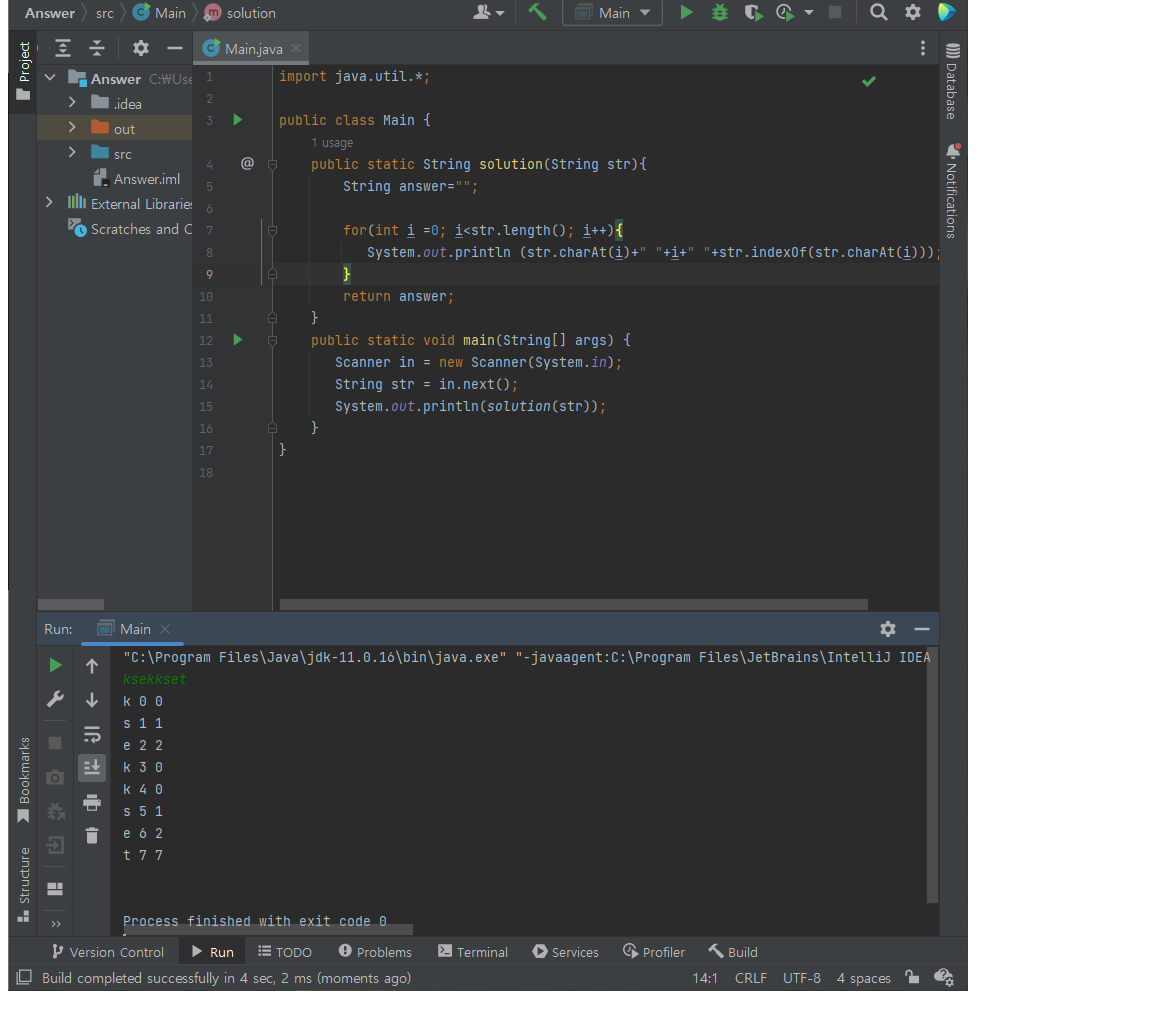This screenshot has width=1152, height=1033.
Task: Open the Code With Me user icon
Action: click(x=488, y=12)
